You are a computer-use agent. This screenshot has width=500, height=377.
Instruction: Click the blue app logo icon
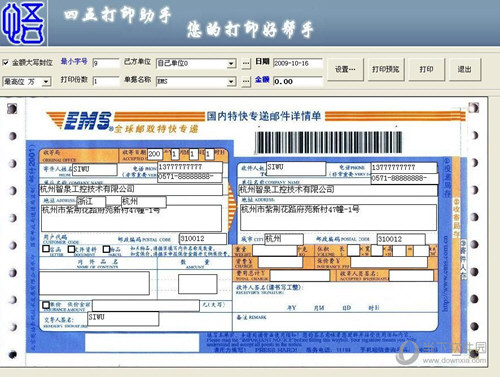click(x=23, y=23)
